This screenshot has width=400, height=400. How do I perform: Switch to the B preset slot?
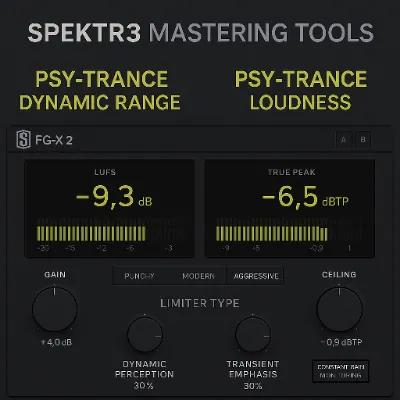(363, 140)
